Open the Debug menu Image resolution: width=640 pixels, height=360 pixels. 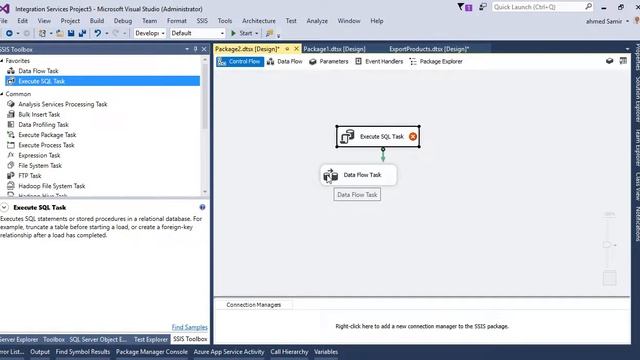(x=122, y=21)
